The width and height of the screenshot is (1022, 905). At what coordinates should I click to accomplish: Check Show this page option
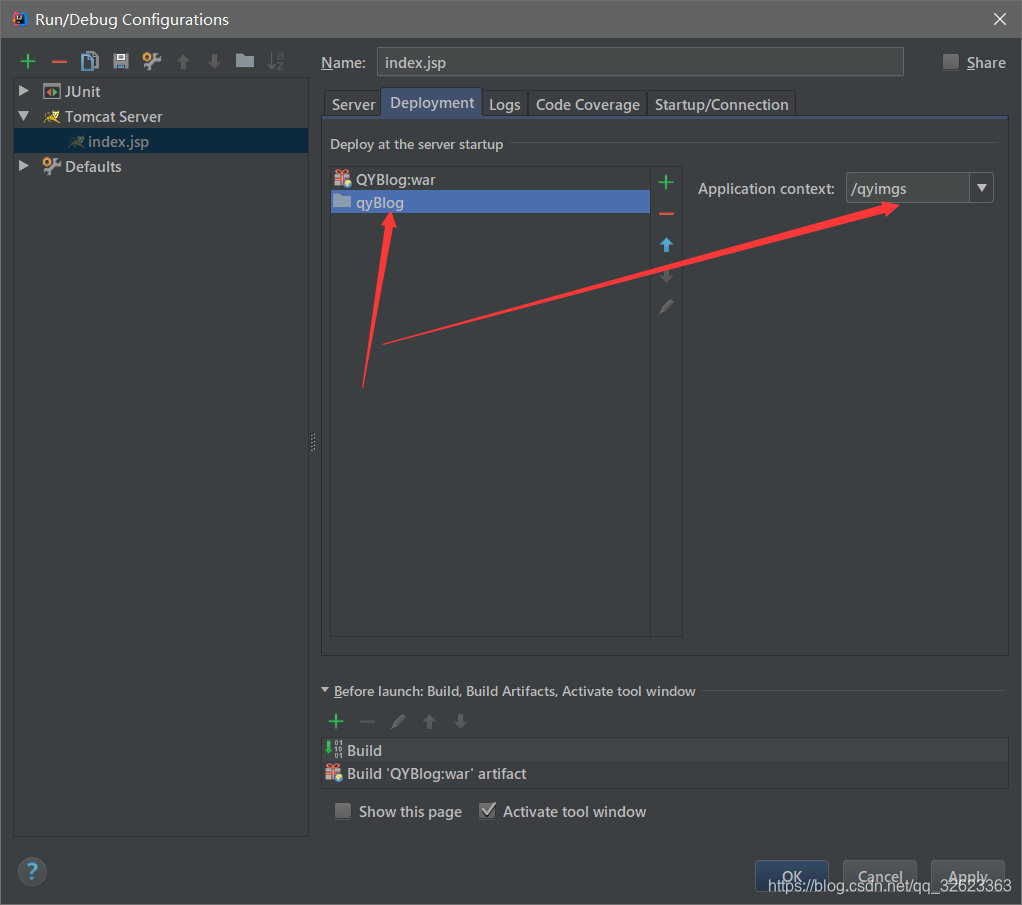coord(342,810)
